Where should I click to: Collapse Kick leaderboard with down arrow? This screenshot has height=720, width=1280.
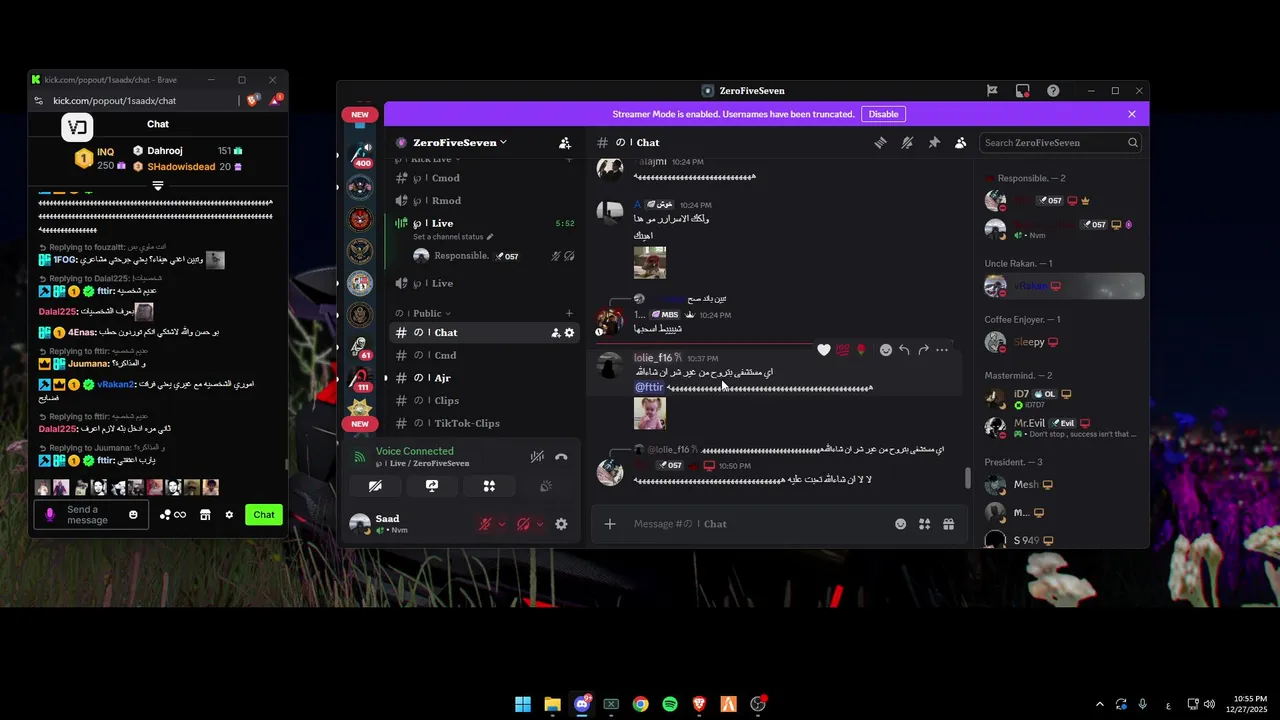(158, 186)
